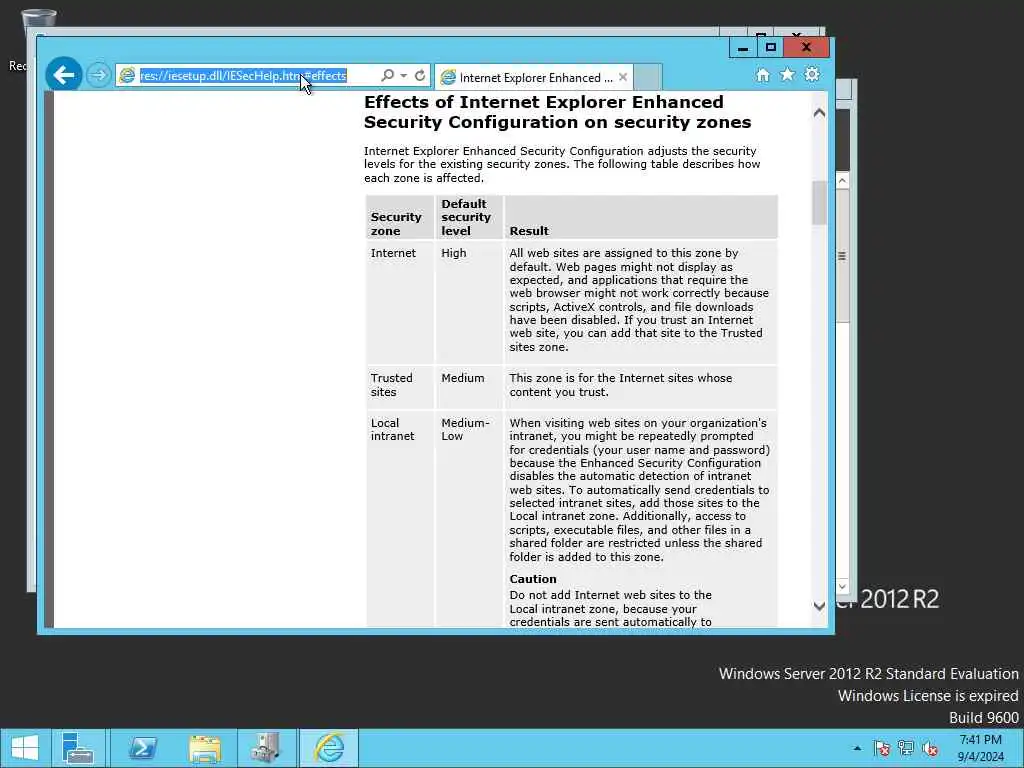1024x768 pixels.
Task: Click the 'Caution' heading in the table
Action: [533, 579]
